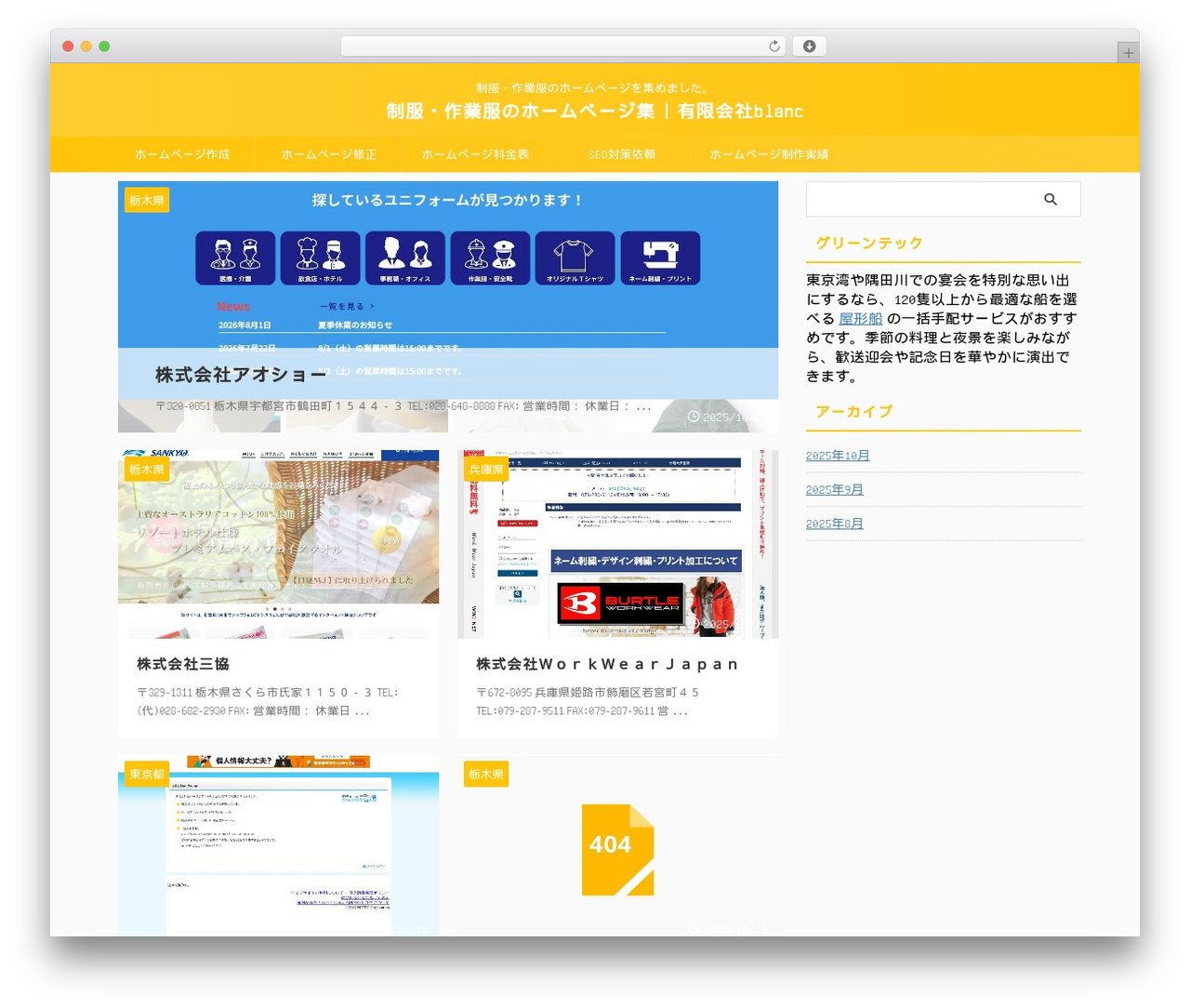Image resolution: width=1190 pixels, height=1008 pixels.
Task: Click the 東京都 card website thumbnail
Action: pos(278,845)
